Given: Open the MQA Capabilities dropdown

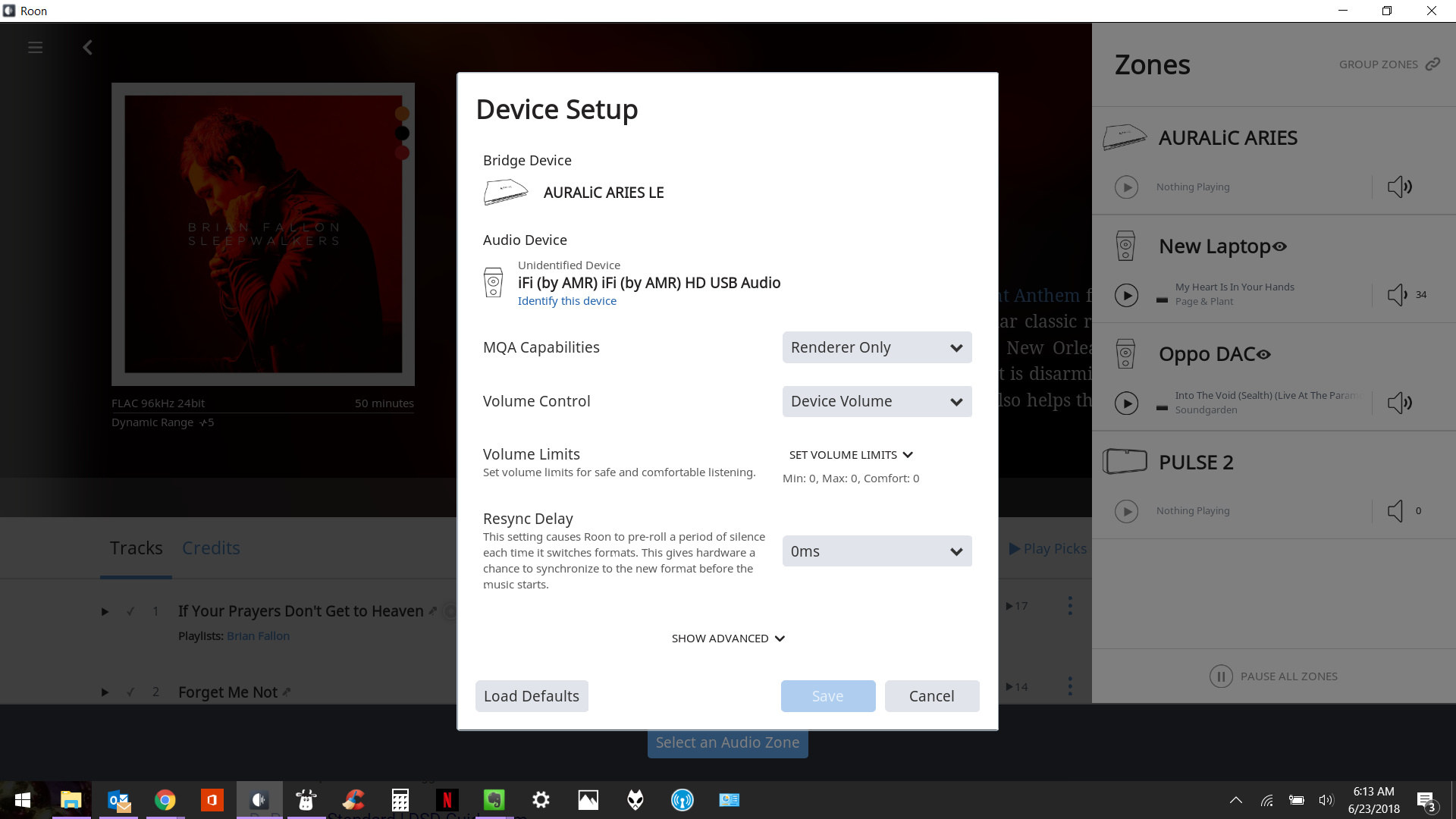Looking at the screenshot, I should point(877,347).
